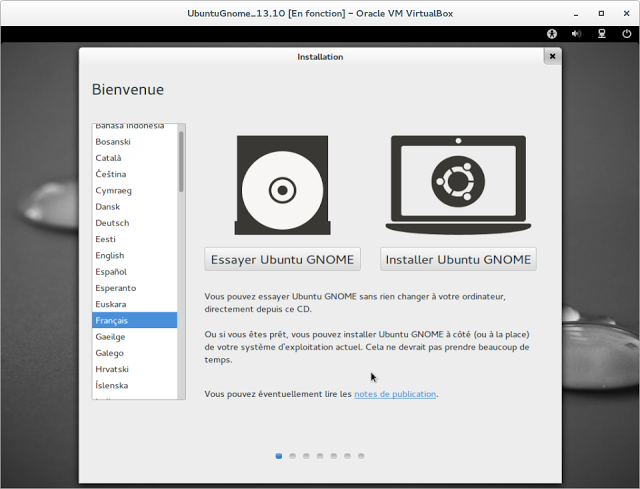Select Euskara in the language list

(x=135, y=305)
